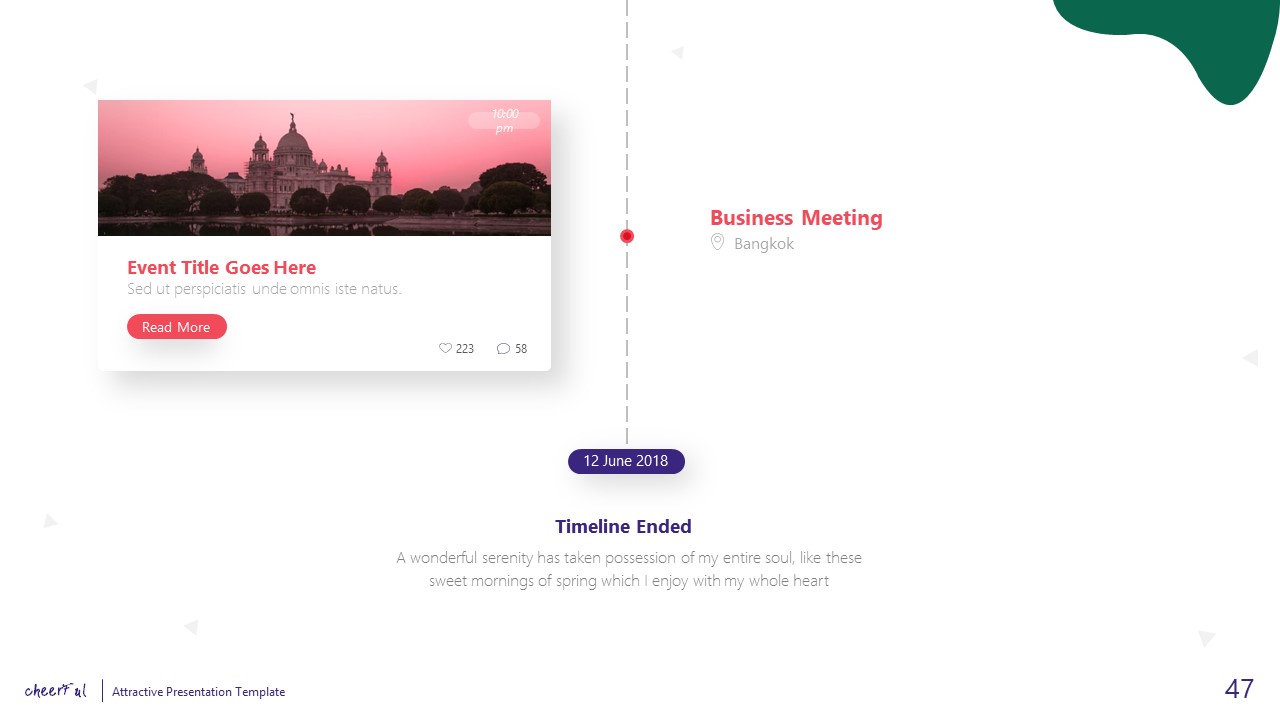Viewport: 1280px width, 720px height.
Task: Click the page number 47
Action: pyautogui.click(x=1239, y=688)
